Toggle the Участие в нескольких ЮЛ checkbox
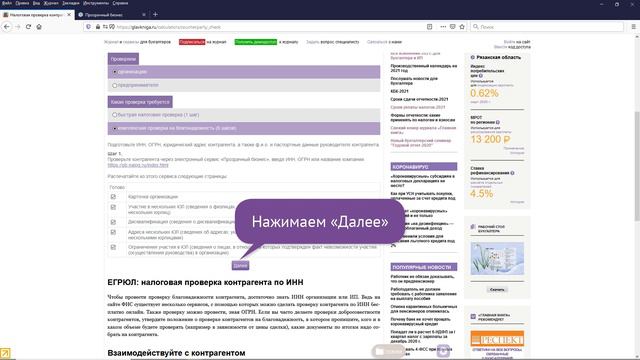This screenshot has height=360, width=640. (x=113, y=207)
